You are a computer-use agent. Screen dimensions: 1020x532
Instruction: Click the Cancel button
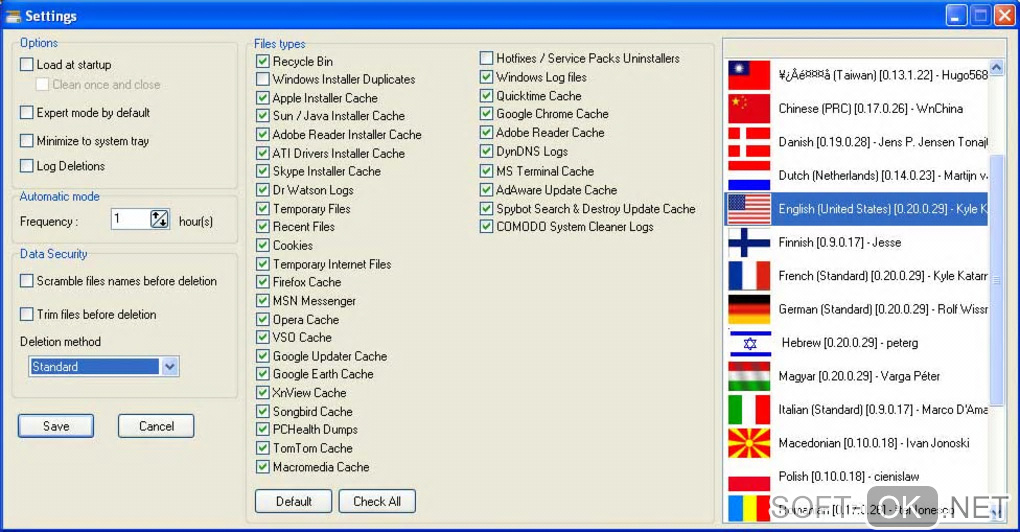point(156,426)
